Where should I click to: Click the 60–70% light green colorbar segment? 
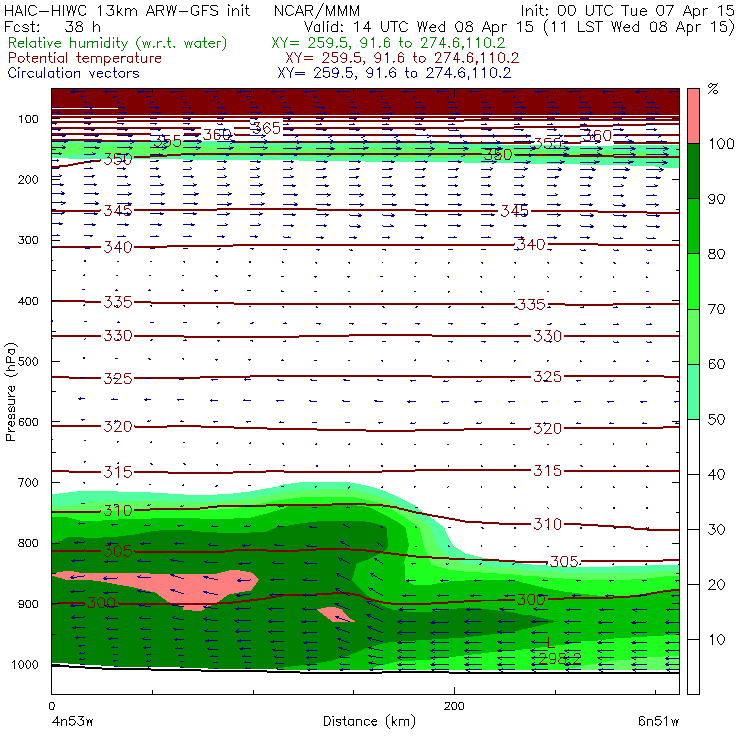coord(693,336)
